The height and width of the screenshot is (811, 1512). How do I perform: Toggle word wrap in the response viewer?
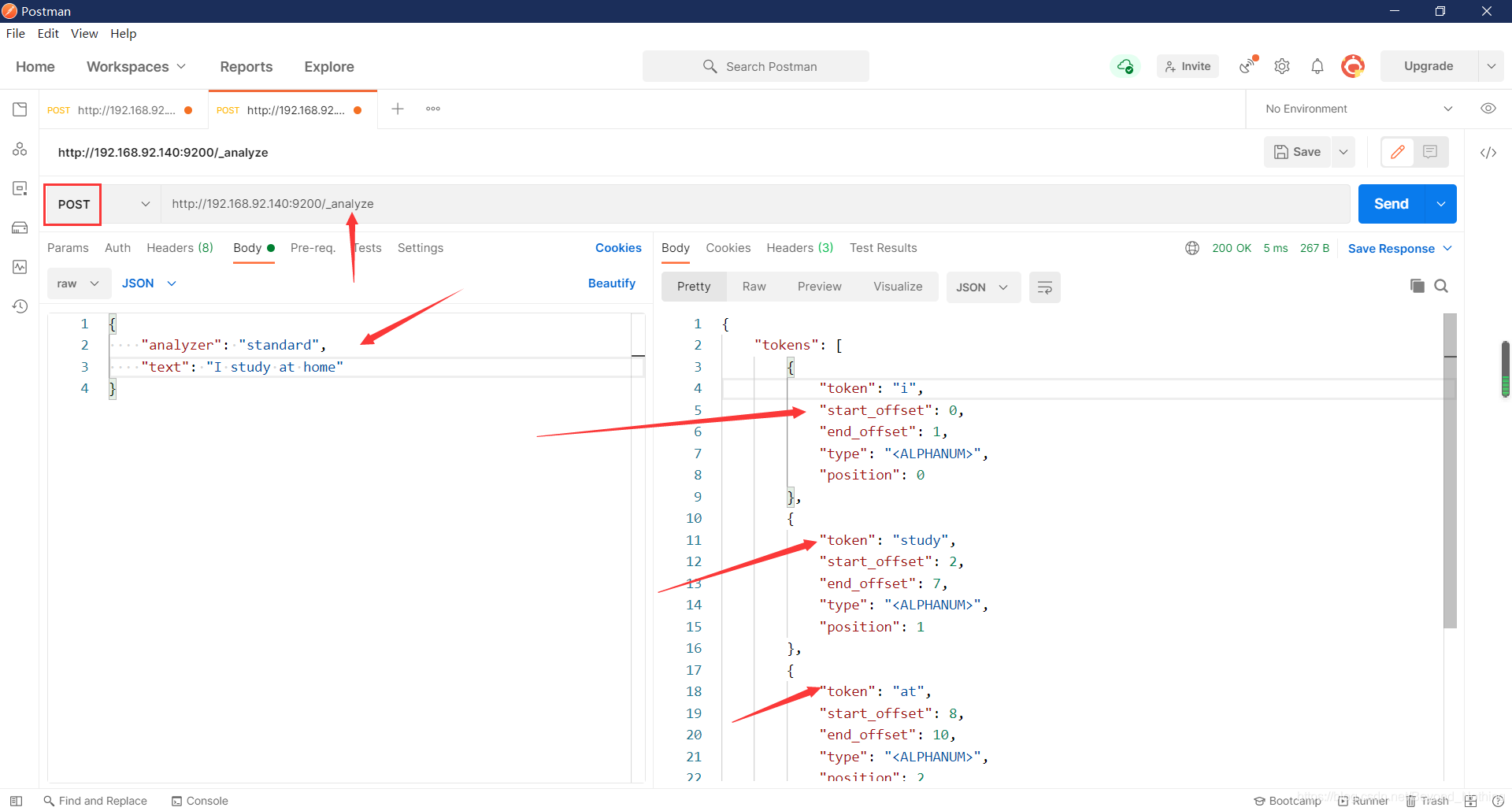pos(1045,287)
